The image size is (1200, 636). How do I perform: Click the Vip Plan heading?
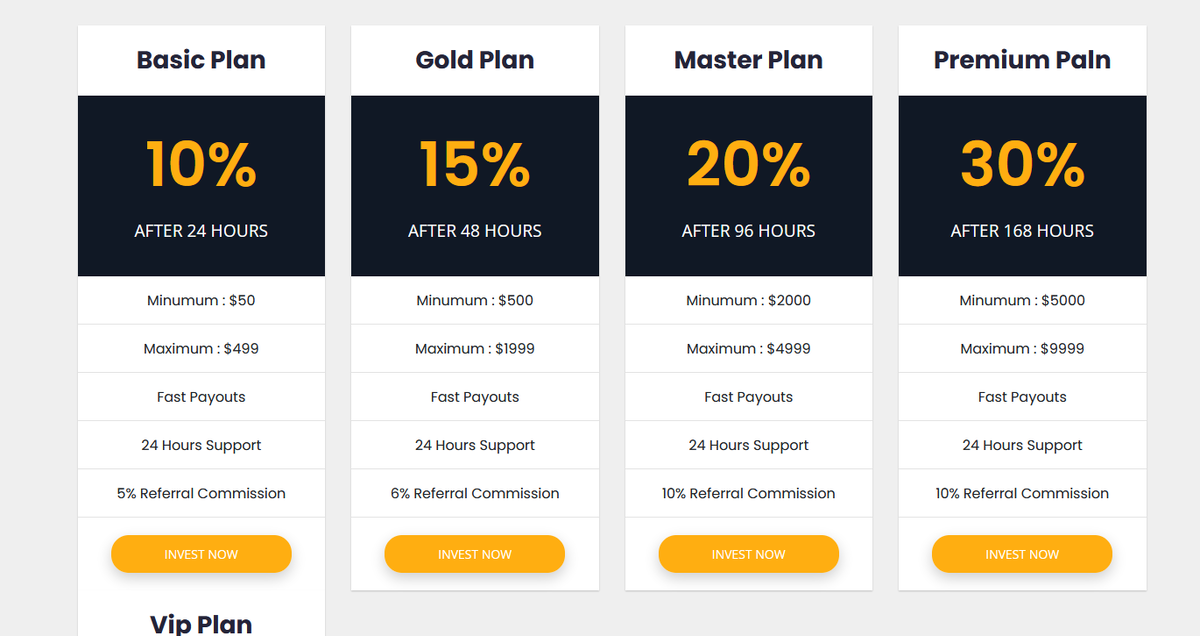(201, 624)
